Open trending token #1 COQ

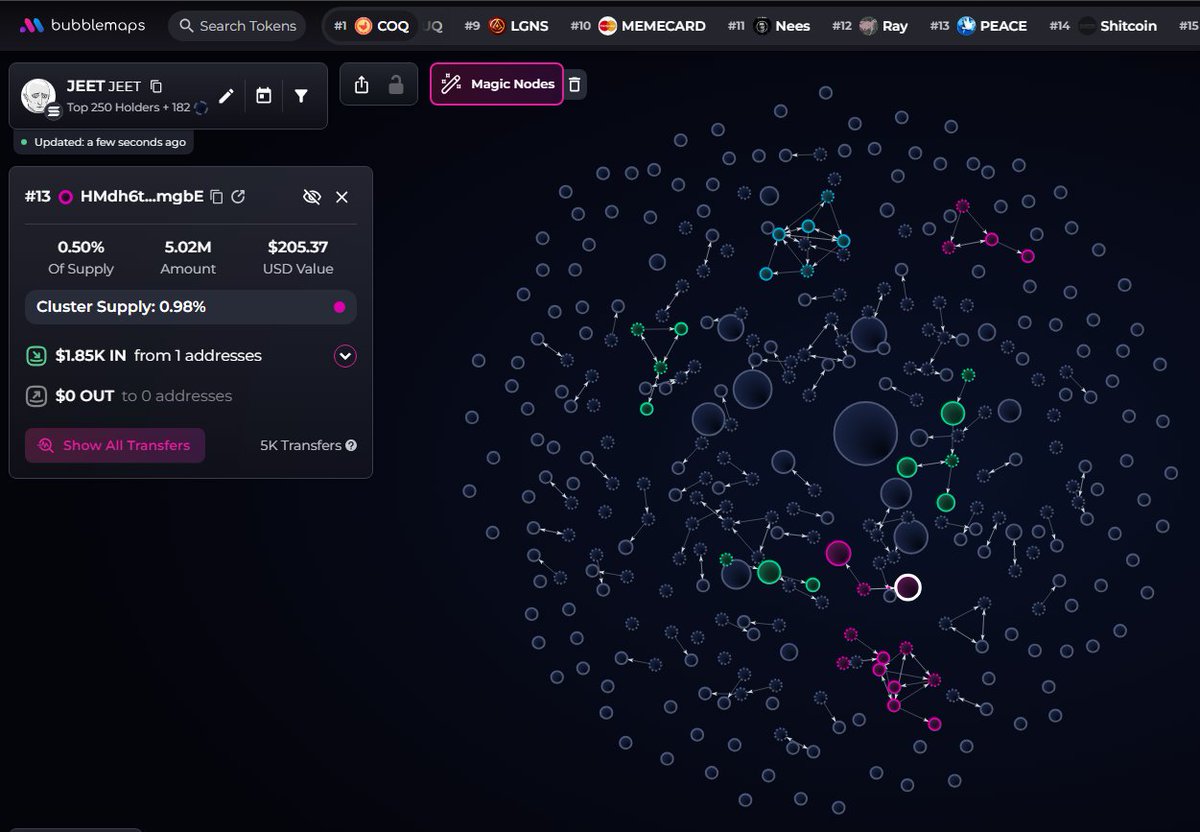pos(371,26)
